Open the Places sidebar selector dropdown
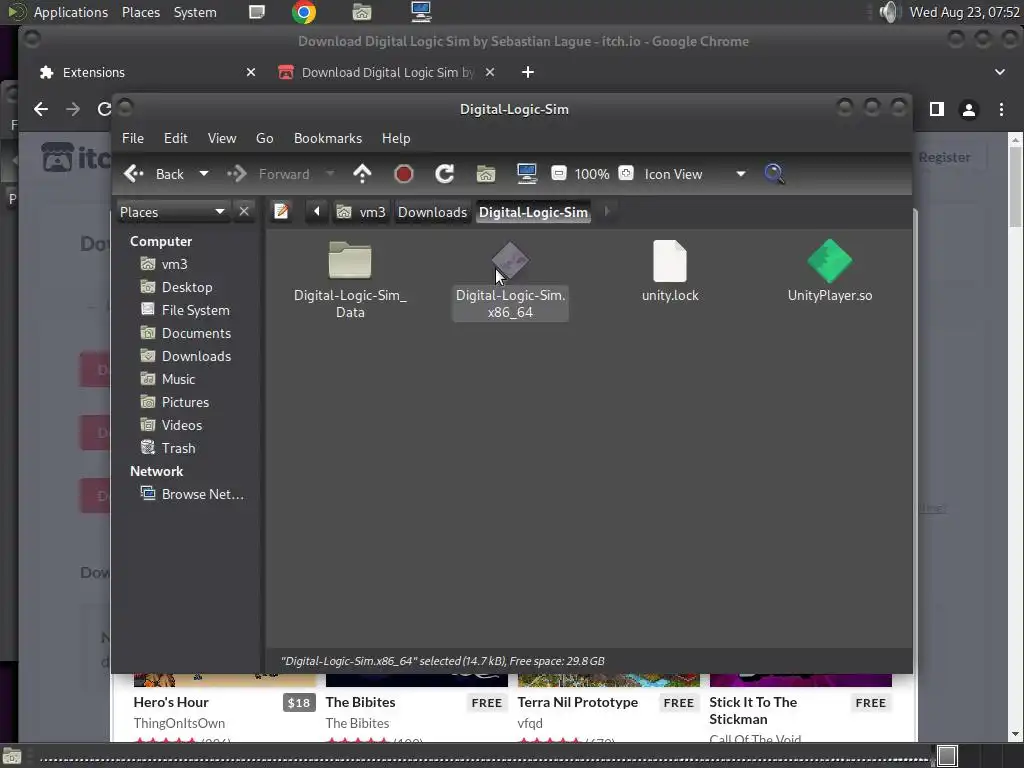 click(x=172, y=212)
